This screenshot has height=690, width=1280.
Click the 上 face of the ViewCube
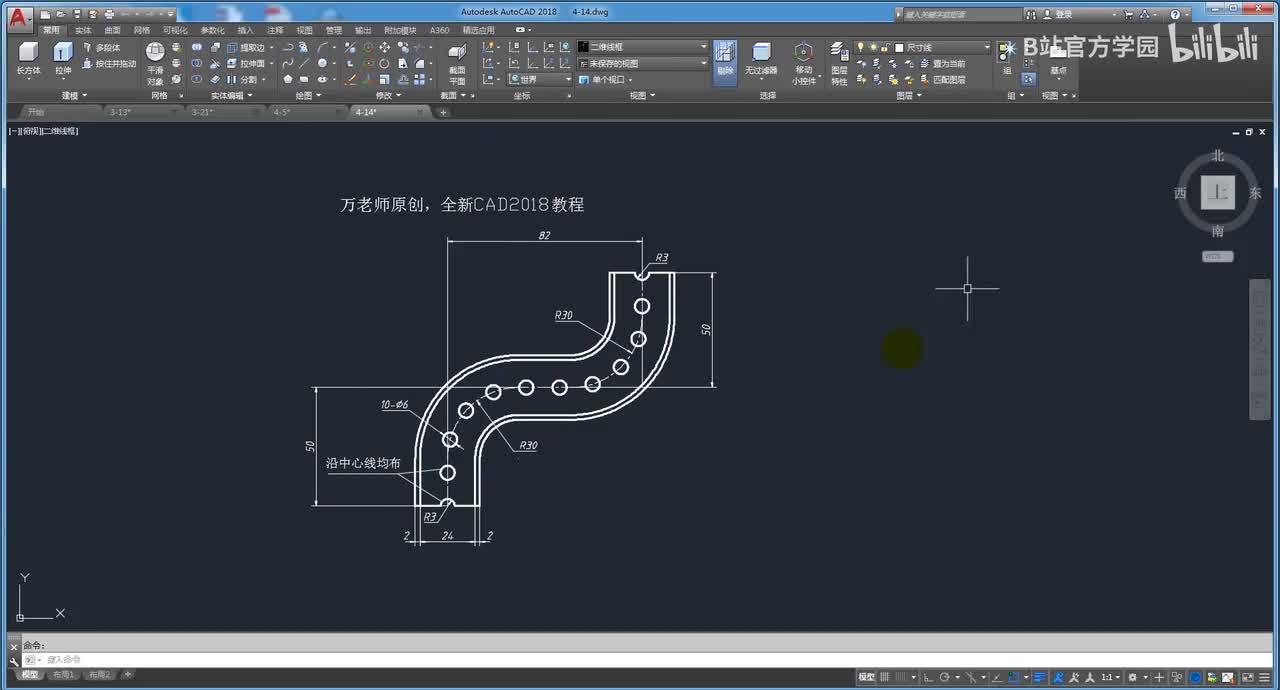(1217, 193)
